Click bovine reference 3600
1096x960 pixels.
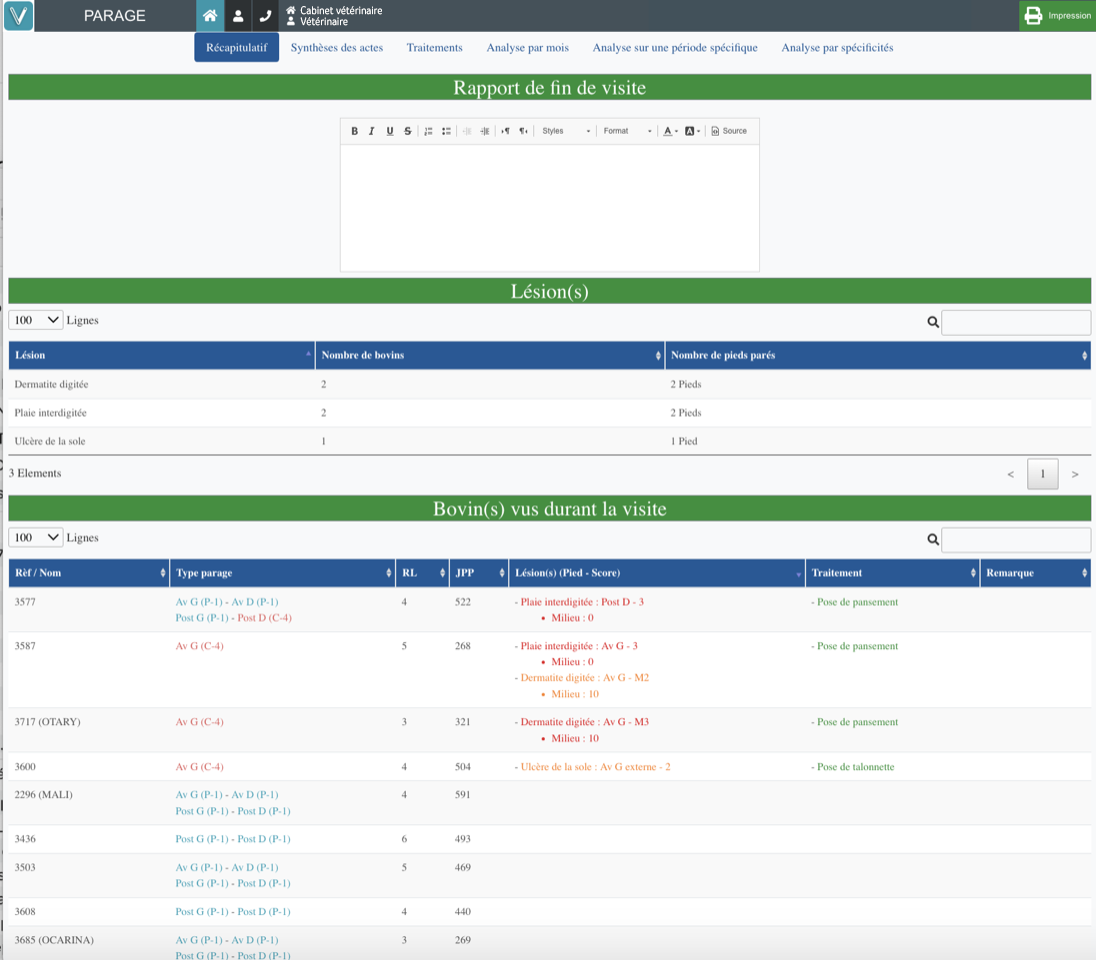(x=25, y=767)
